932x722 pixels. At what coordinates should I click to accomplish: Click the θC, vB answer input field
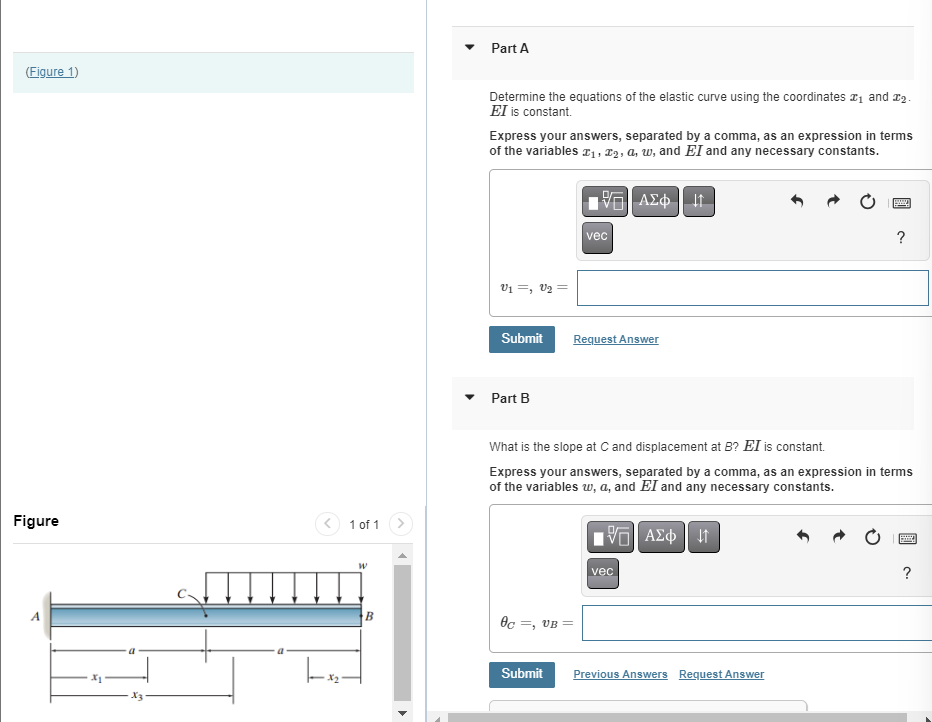tap(757, 623)
